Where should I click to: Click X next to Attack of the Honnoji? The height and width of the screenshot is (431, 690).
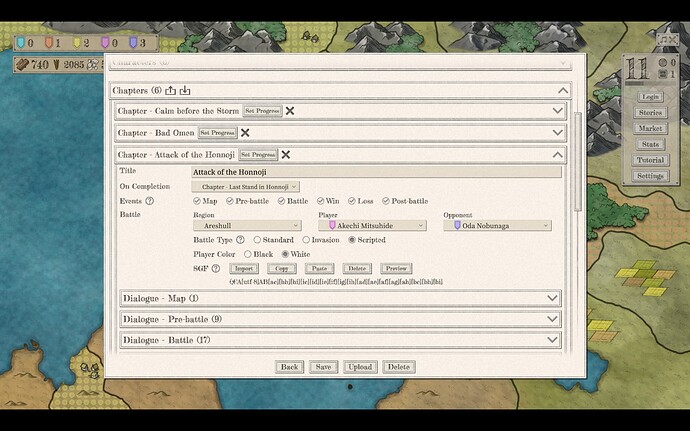click(x=285, y=155)
